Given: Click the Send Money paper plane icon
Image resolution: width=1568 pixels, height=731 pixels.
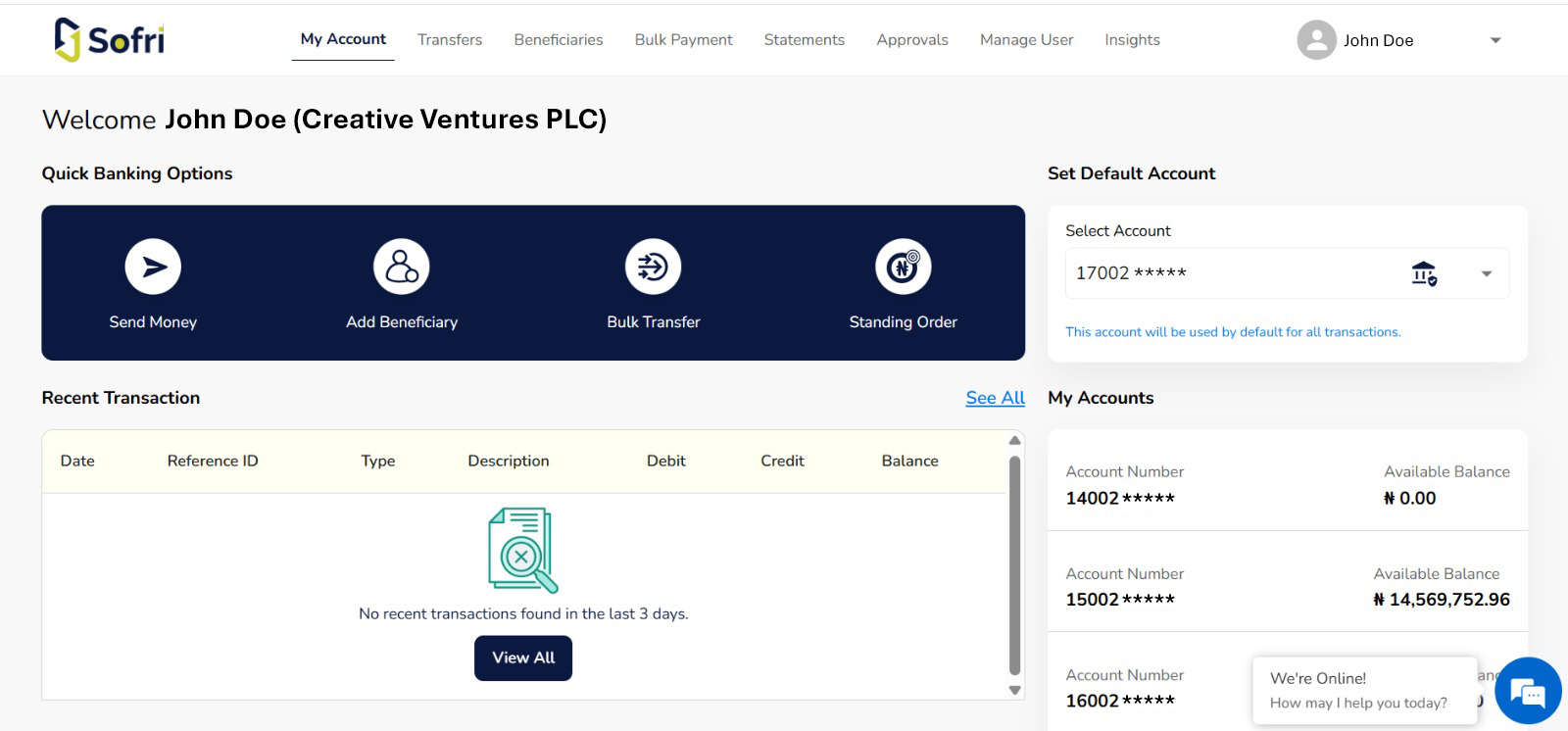Looking at the screenshot, I should click(153, 267).
